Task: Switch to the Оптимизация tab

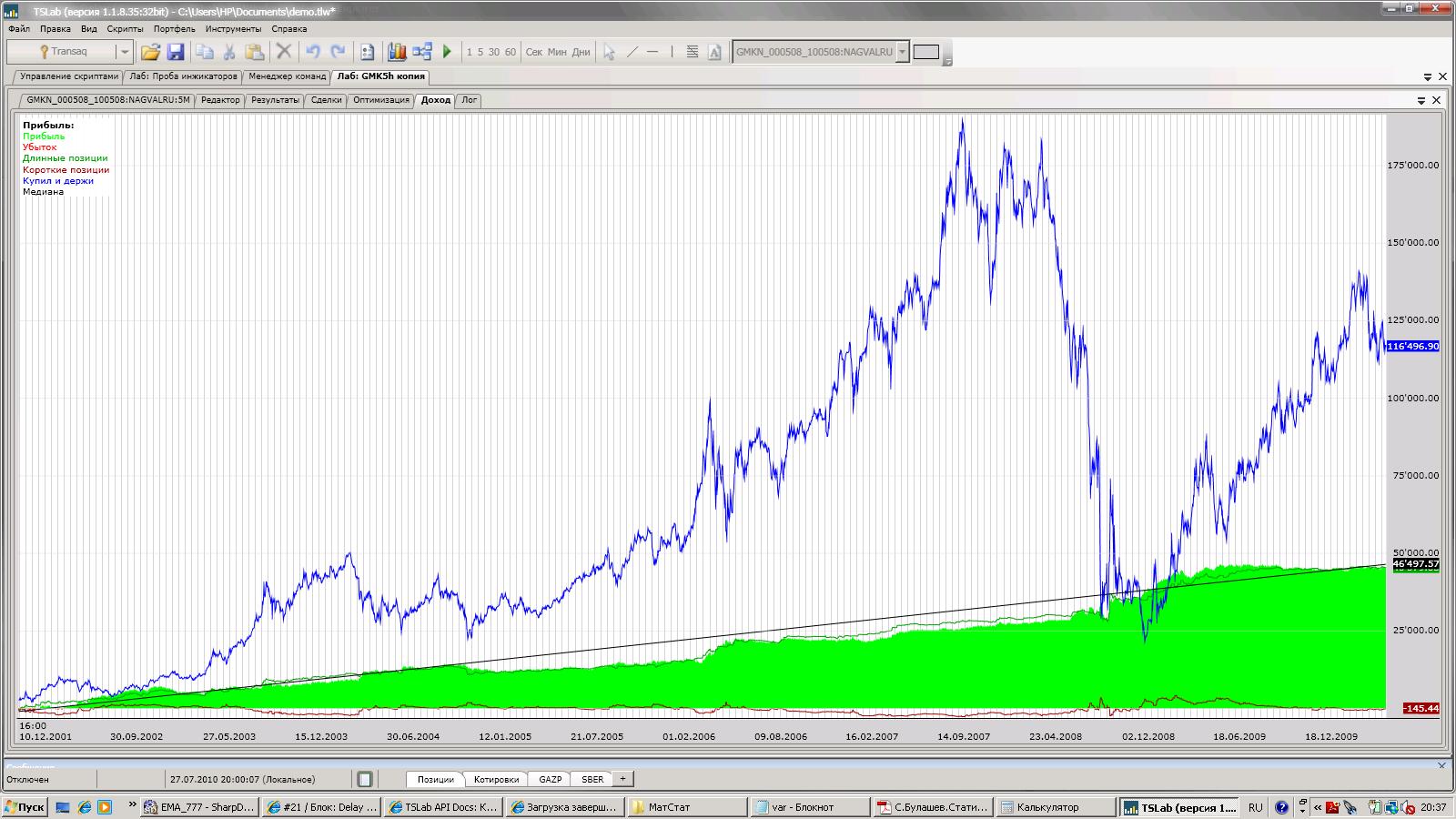Action: (x=381, y=100)
